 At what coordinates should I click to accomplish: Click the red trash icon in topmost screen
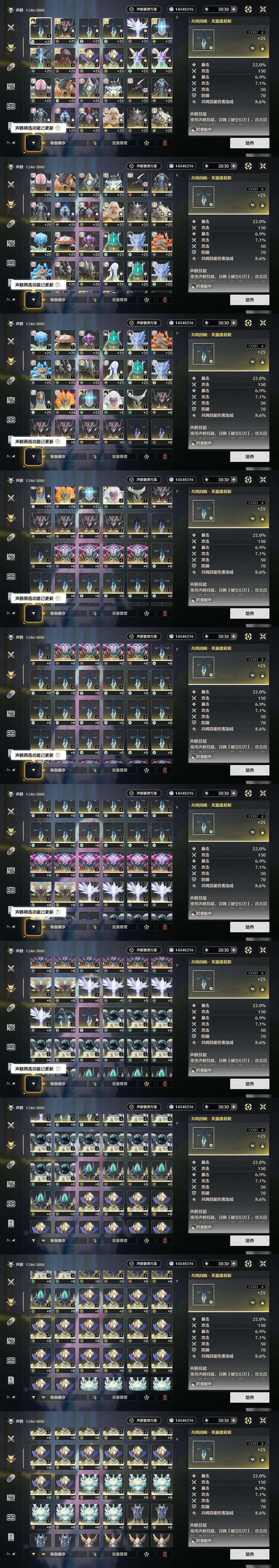165,143
